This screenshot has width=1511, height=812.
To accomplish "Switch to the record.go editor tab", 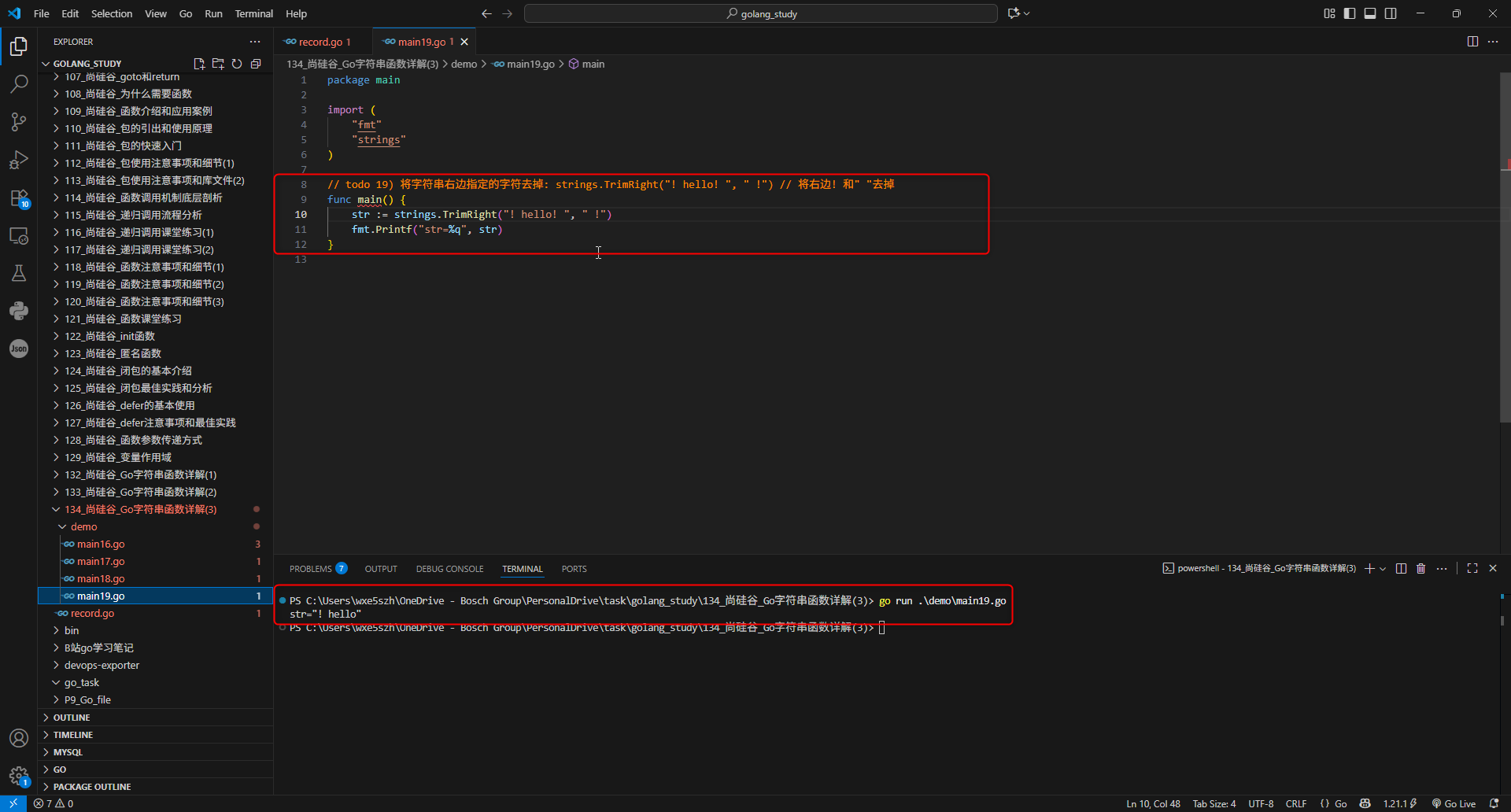I will pyautogui.click(x=321, y=42).
